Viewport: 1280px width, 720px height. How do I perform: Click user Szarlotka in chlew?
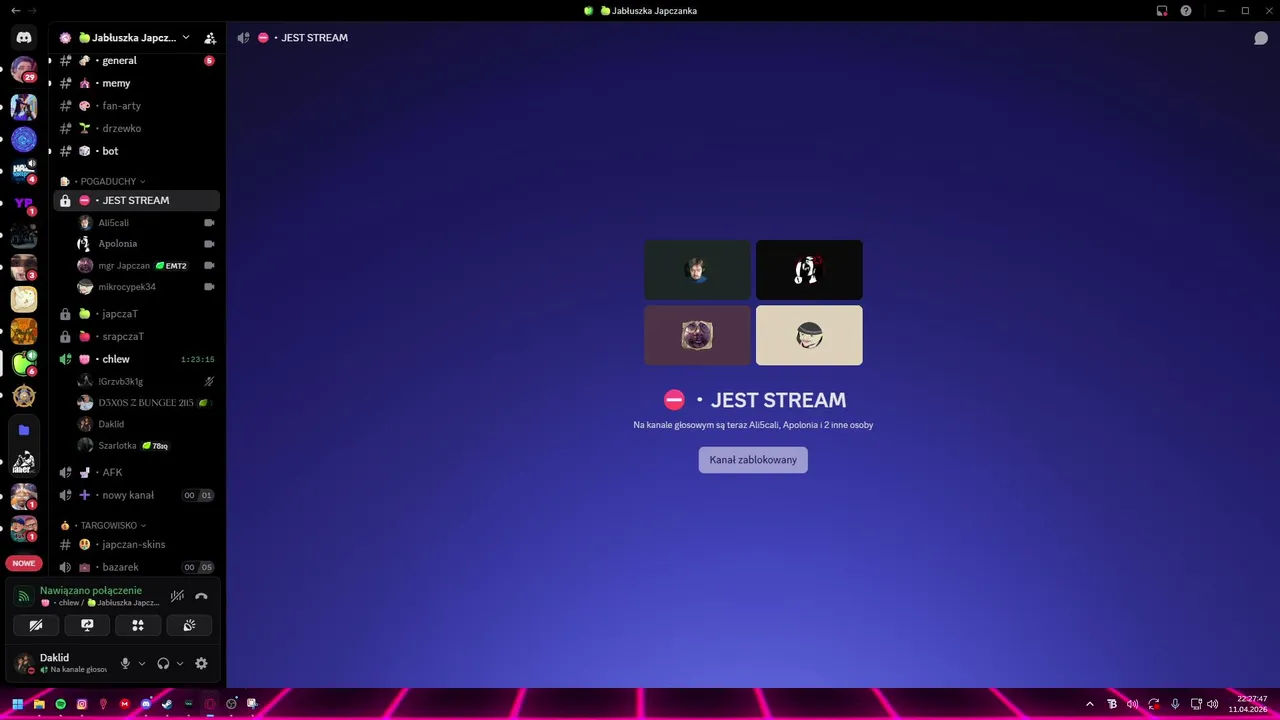147,446
